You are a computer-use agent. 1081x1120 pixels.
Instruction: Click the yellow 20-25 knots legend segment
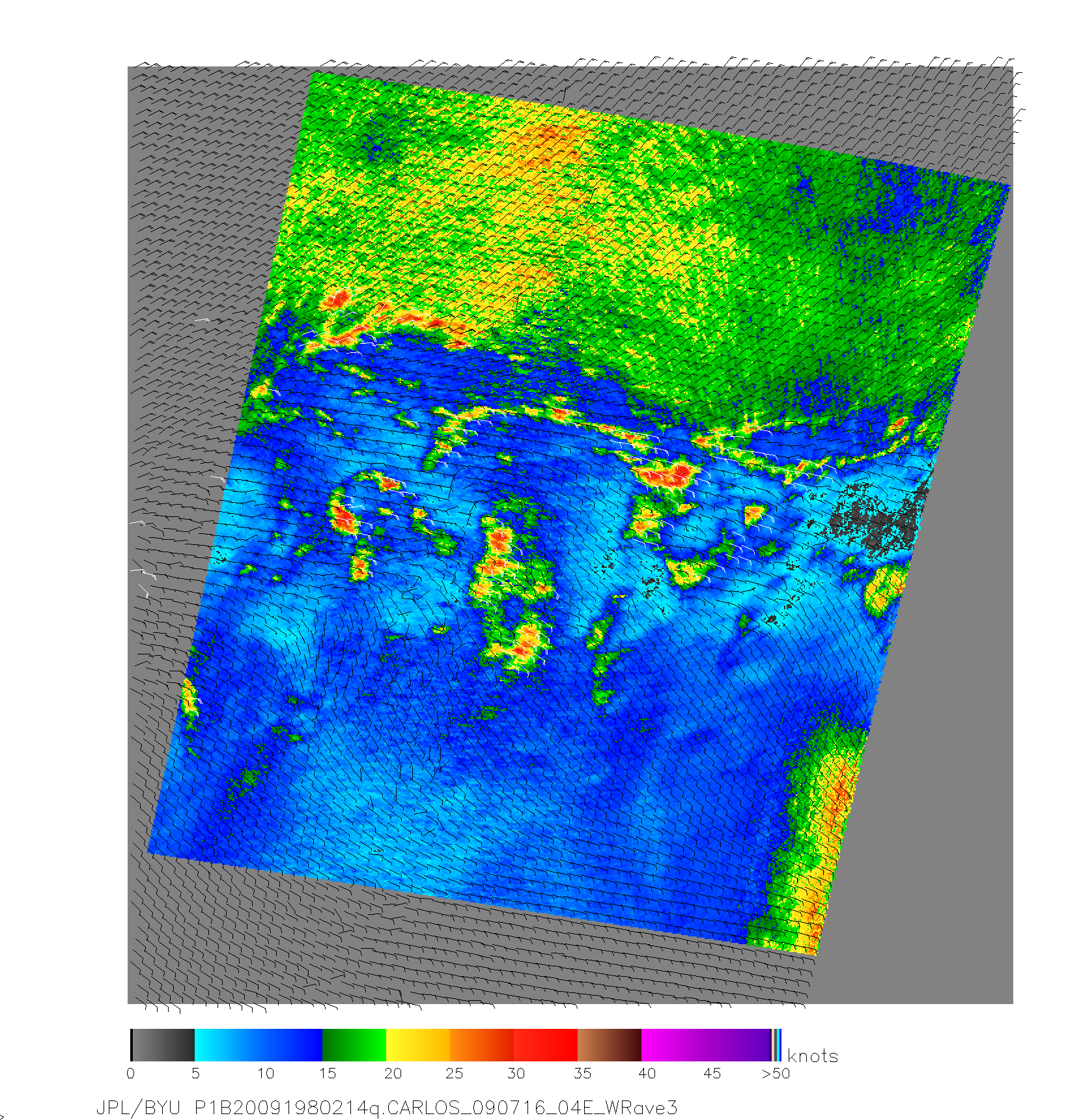[x=418, y=1045]
